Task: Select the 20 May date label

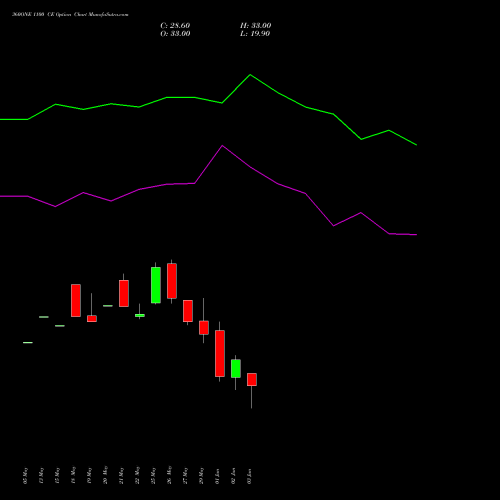Action: click(105, 475)
